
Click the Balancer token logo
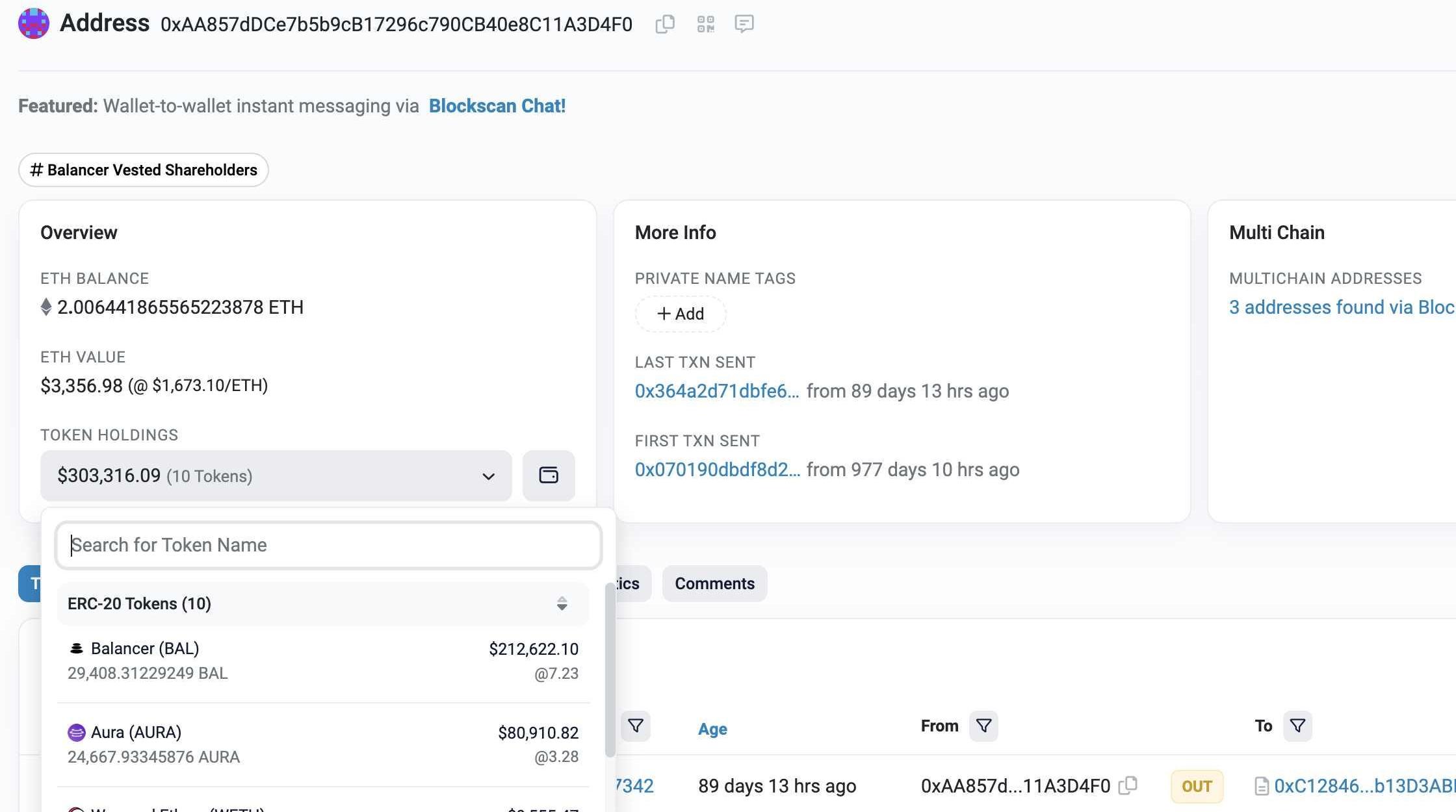pyautogui.click(x=76, y=648)
